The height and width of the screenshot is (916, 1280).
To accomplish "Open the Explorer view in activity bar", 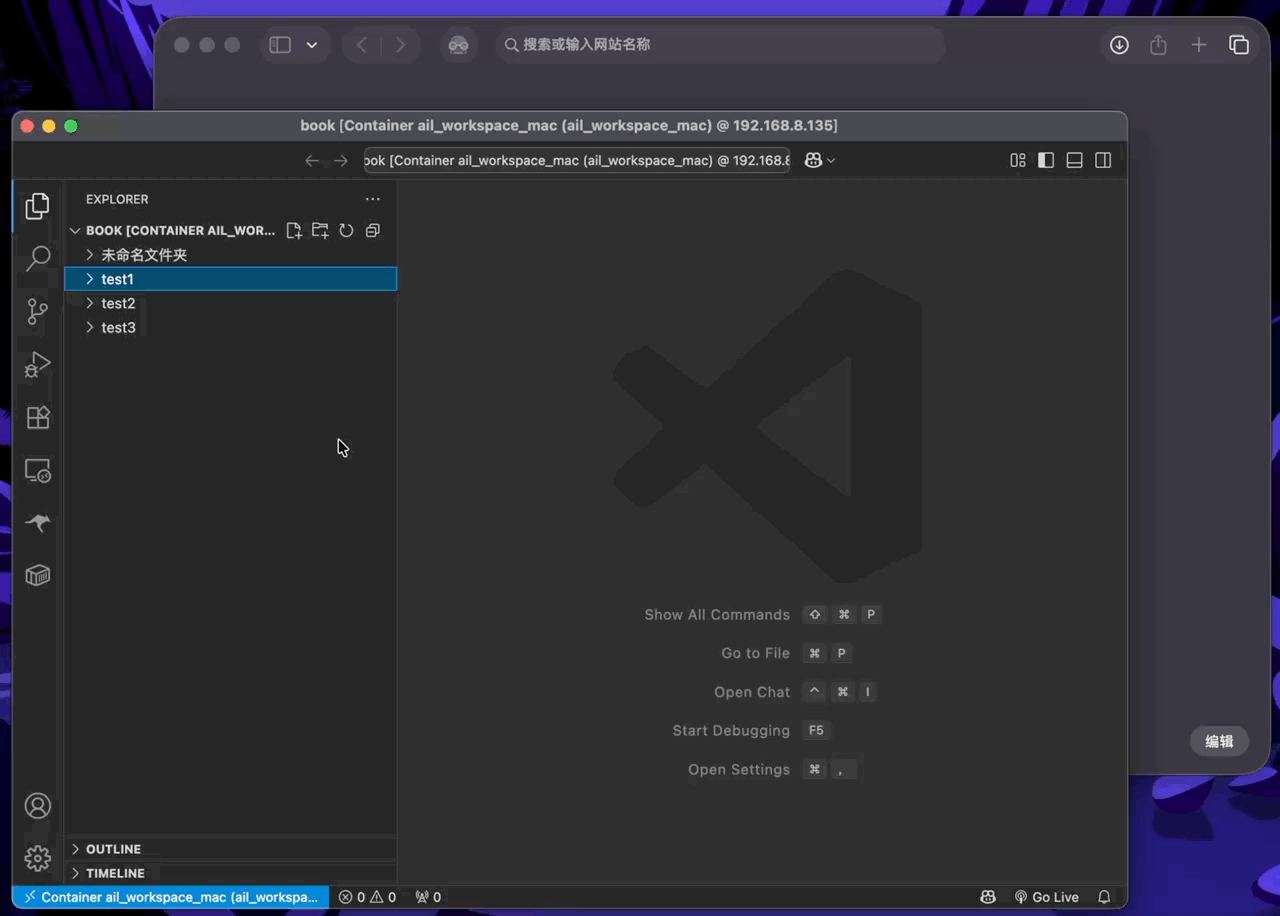I will coord(38,206).
